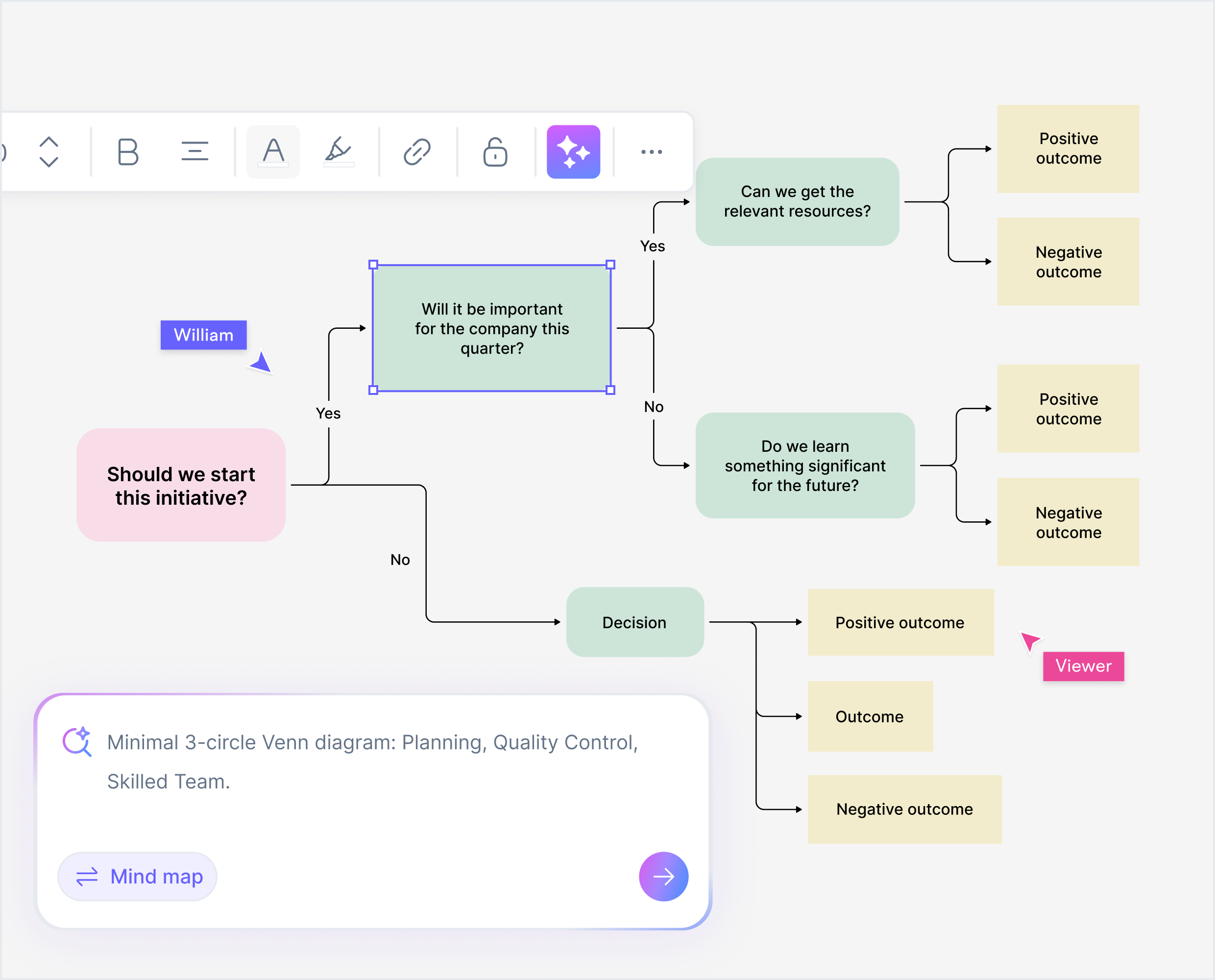
Task: Click the 'No' label above 'Do we learn' node
Action: 654,407
